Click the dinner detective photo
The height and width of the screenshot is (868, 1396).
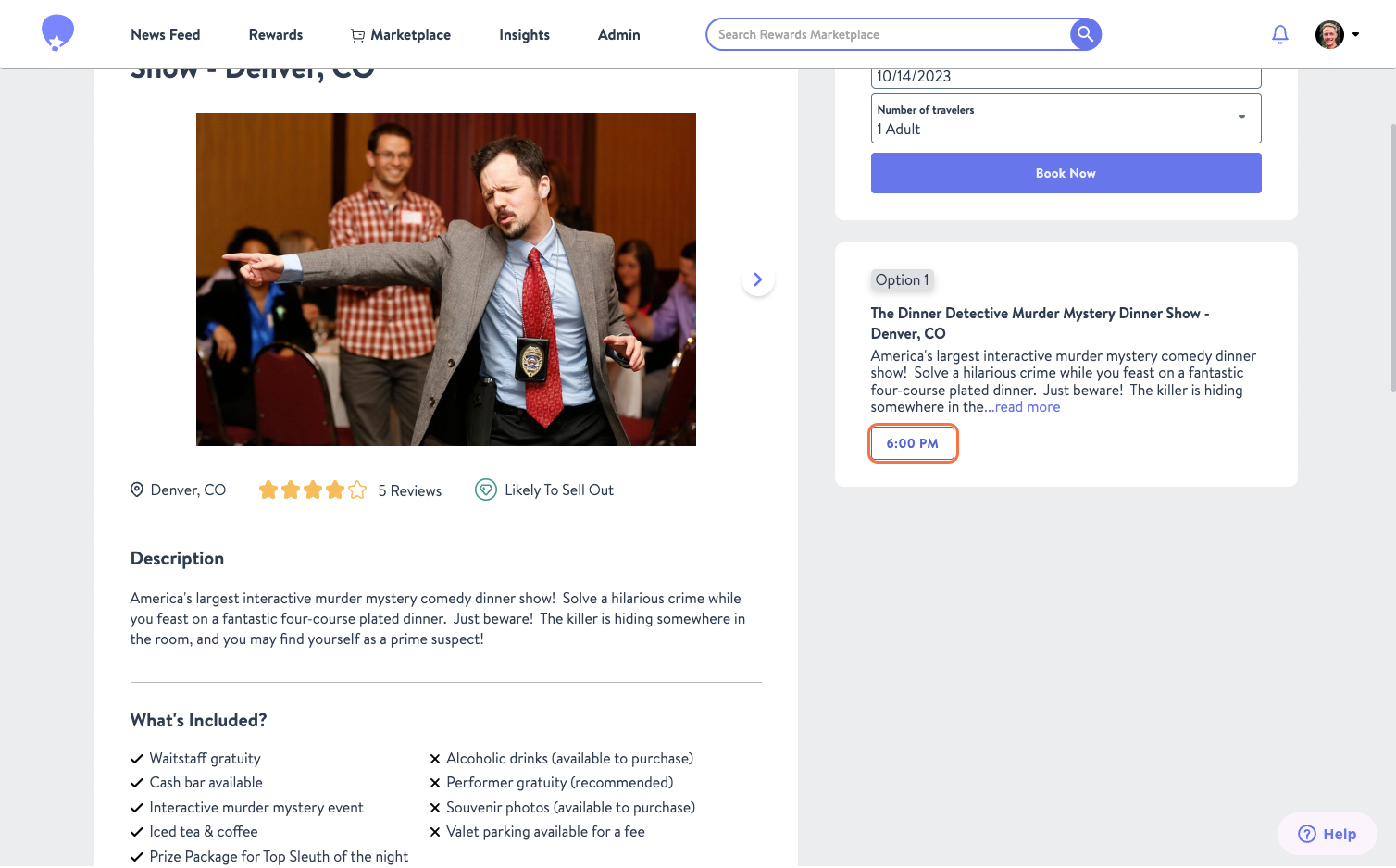point(446,279)
